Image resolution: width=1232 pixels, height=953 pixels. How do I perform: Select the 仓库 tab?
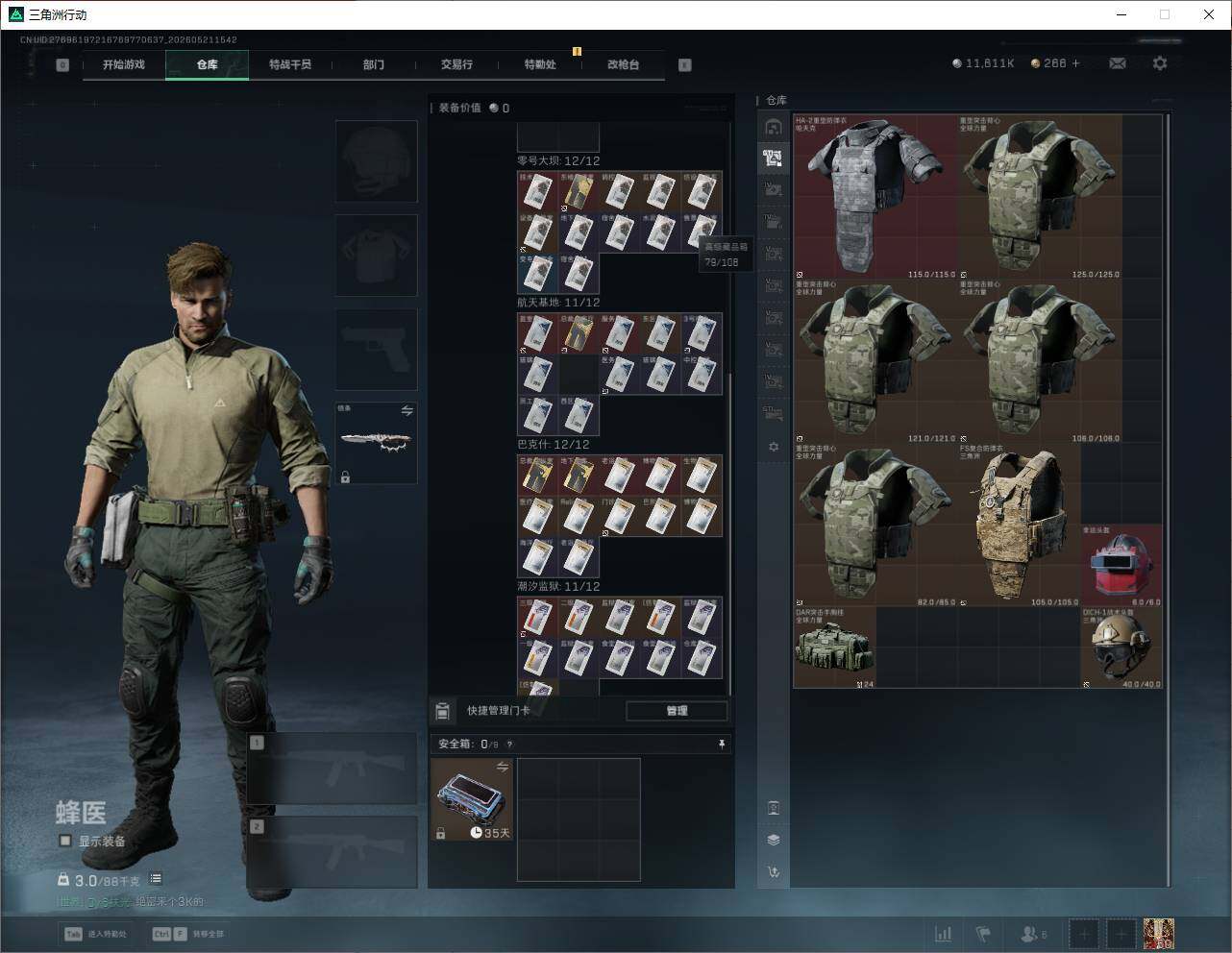pos(207,64)
